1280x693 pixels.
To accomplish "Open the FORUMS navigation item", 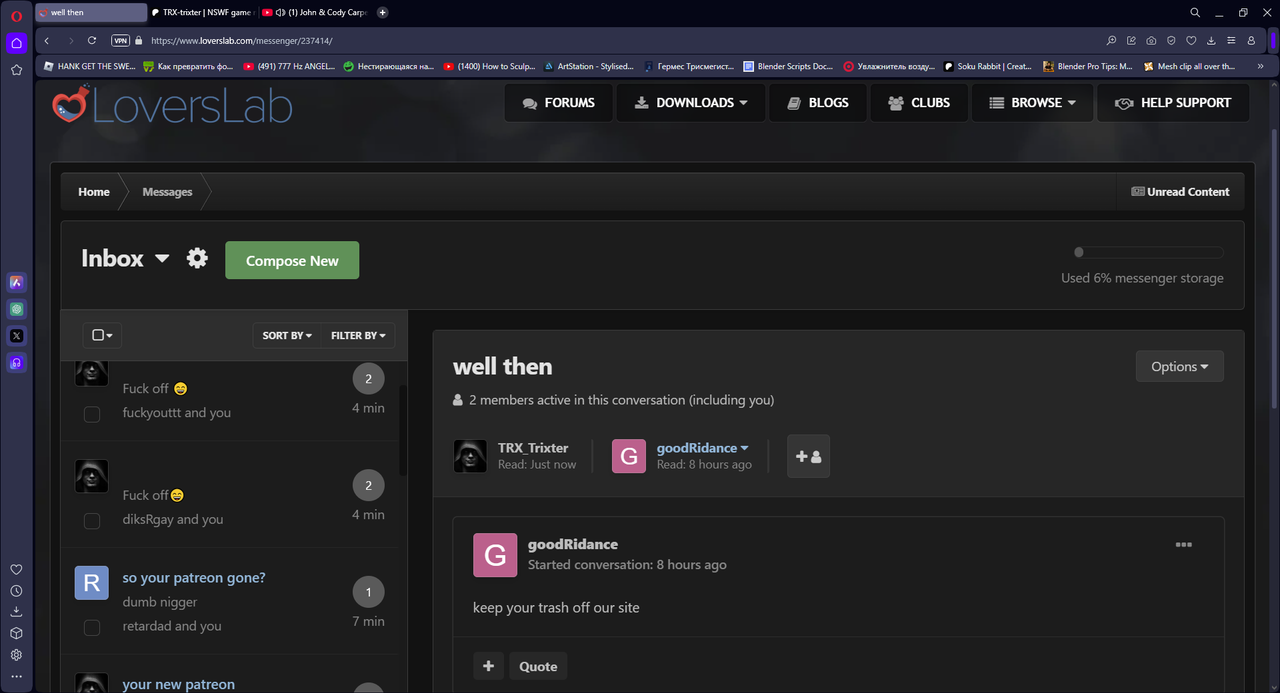I will click(x=558, y=102).
